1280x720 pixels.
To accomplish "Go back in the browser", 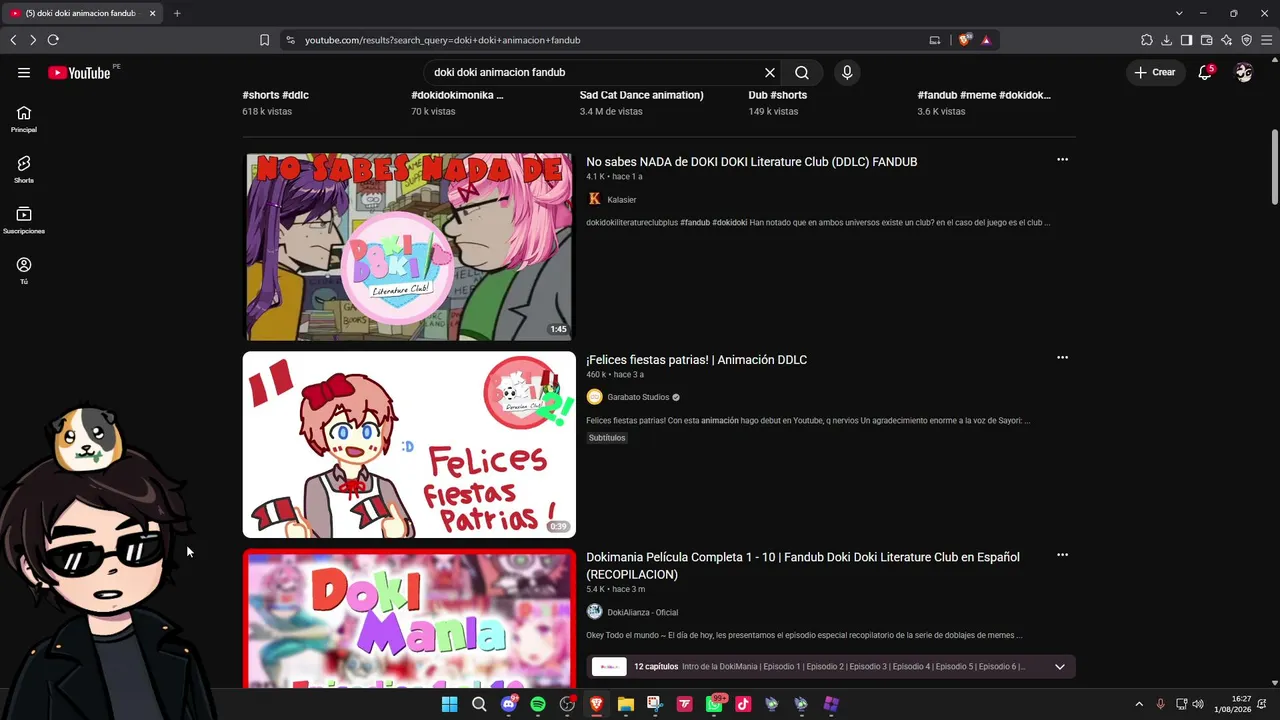I will coord(13,40).
